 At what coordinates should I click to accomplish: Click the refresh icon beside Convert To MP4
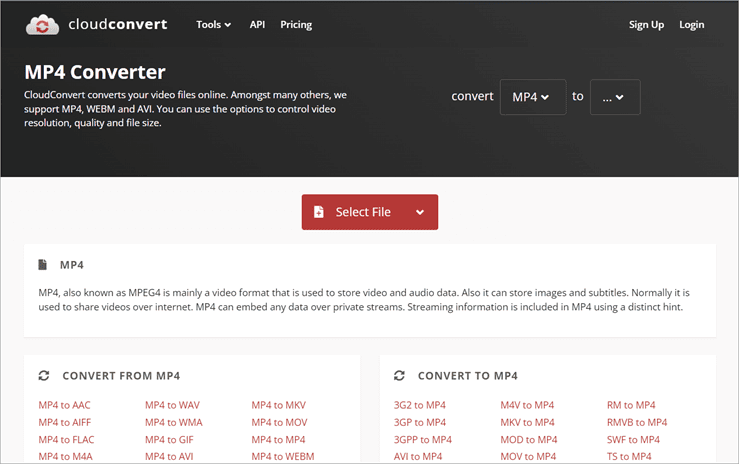click(399, 376)
